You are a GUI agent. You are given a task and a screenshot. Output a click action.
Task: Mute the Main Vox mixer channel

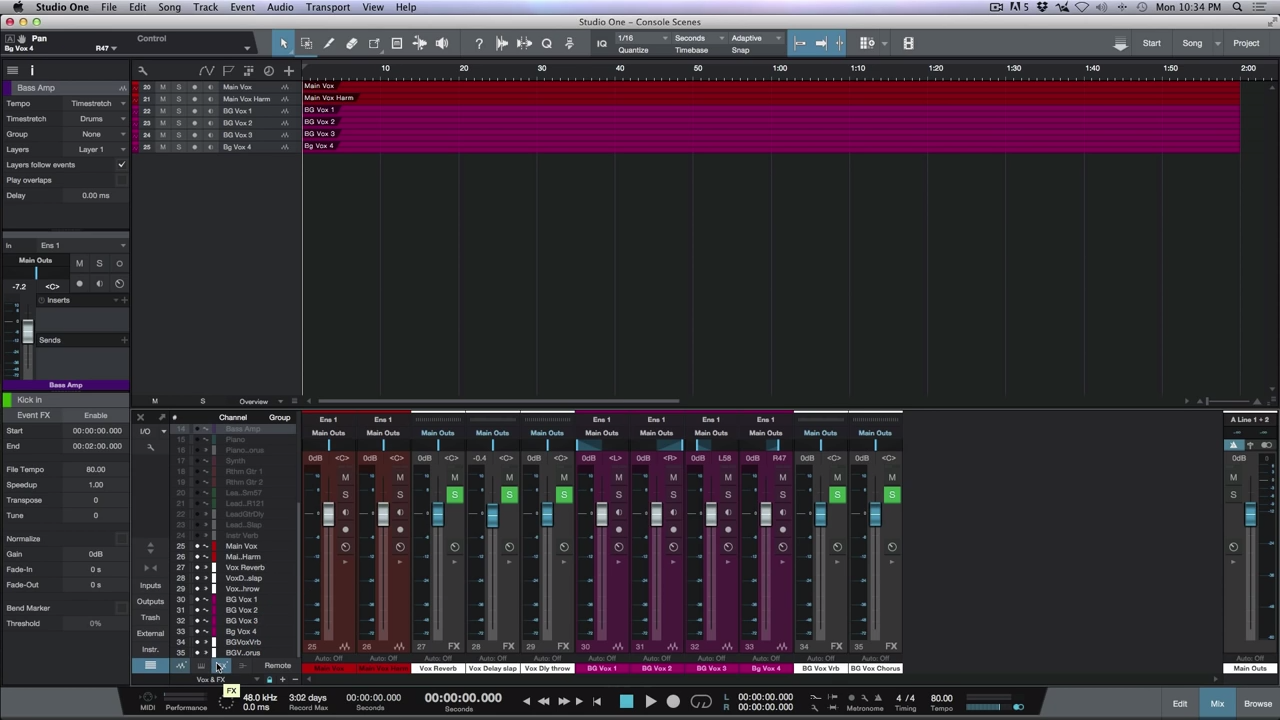click(345, 477)
